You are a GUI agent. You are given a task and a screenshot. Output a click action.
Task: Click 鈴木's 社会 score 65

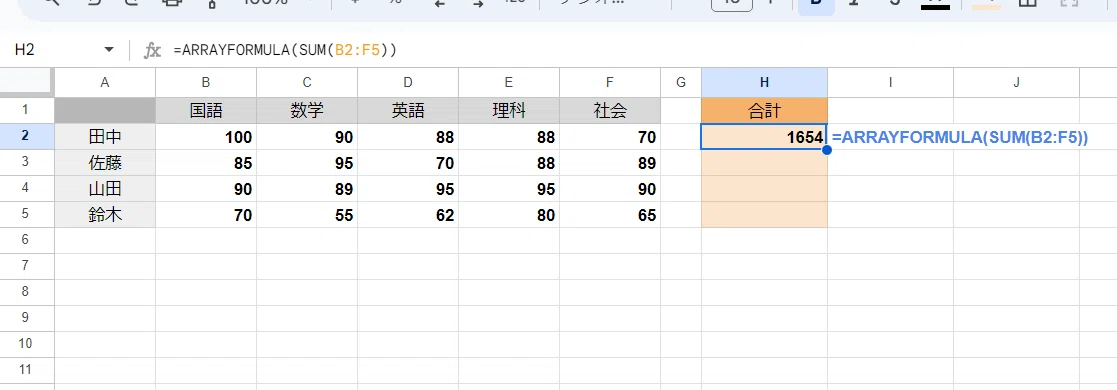[x=610, y=215]
